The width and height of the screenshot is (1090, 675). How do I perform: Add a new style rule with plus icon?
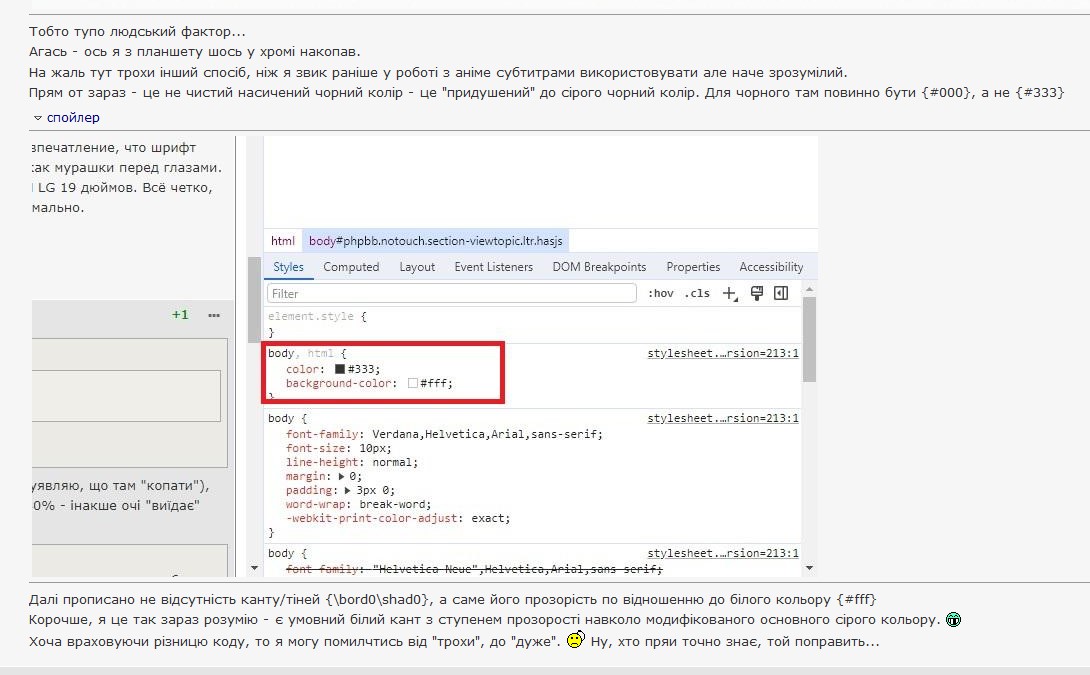729,294
